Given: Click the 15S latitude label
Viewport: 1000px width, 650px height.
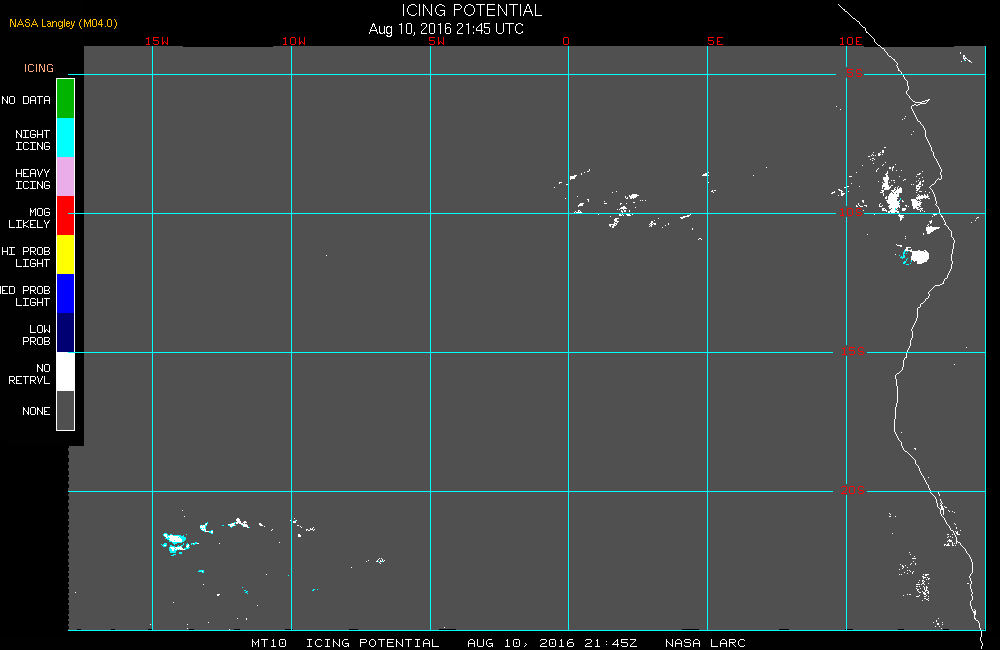Looking at the screenshot, I should (852, 351).
